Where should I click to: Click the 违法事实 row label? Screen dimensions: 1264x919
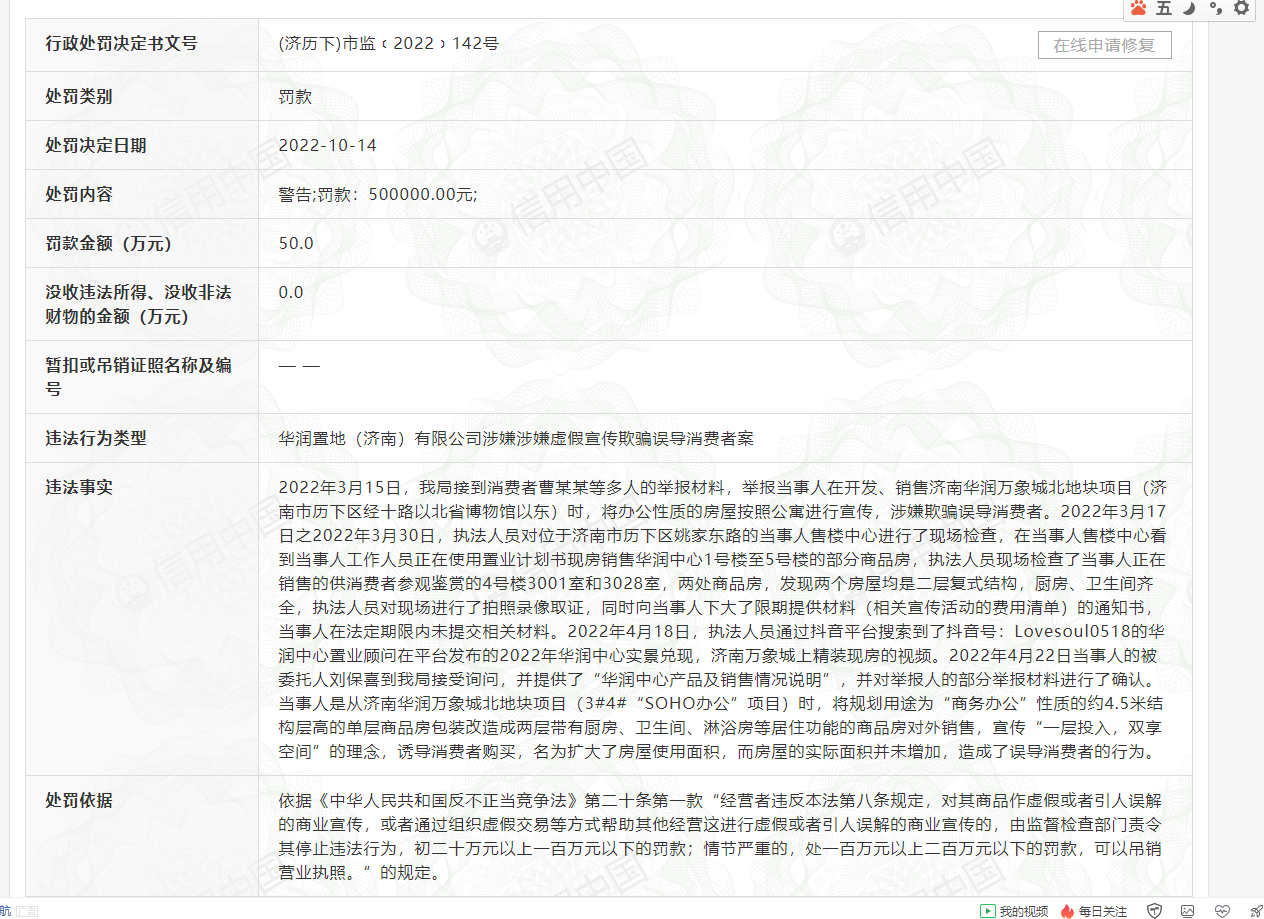(x=79, y=487)
